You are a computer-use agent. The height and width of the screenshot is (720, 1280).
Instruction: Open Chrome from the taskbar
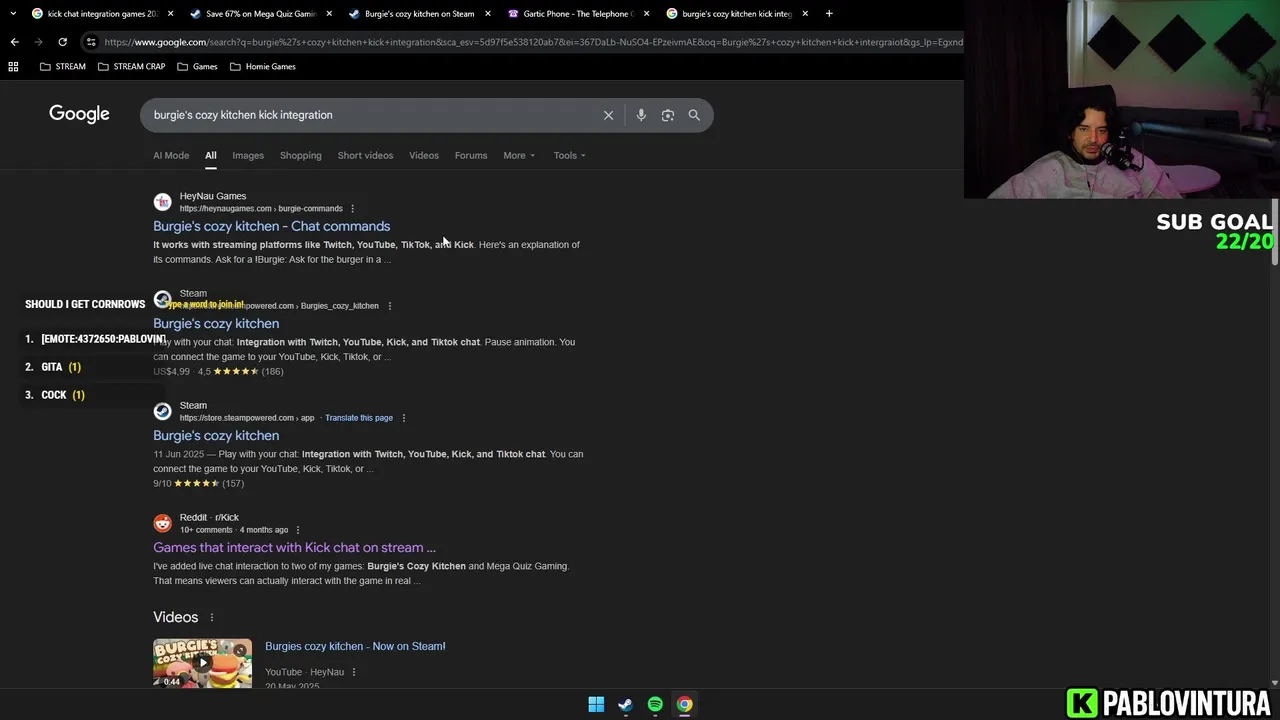684,704
